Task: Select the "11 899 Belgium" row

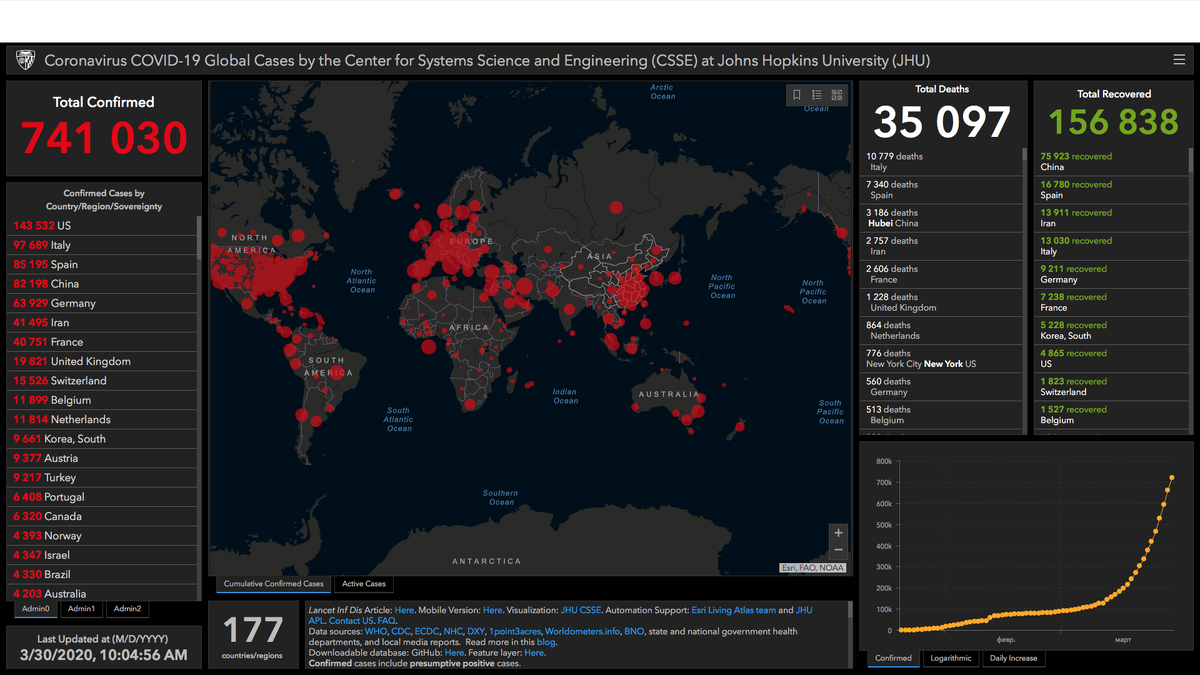Action: 103,400
